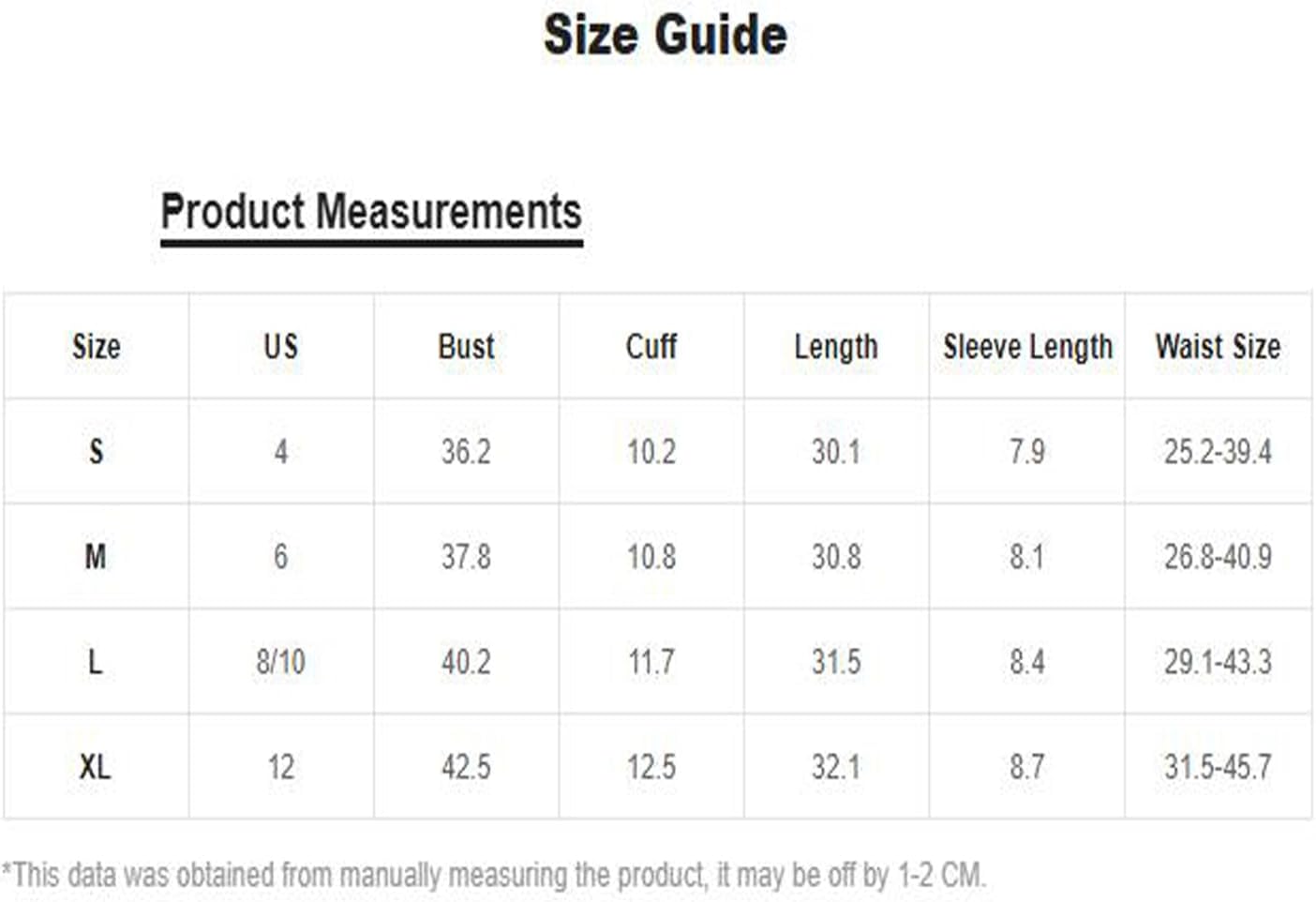The height and width of the screenshot is (902, 1316).
Task: Select the Sleeve Length column header
Action: click(1027, 347)
